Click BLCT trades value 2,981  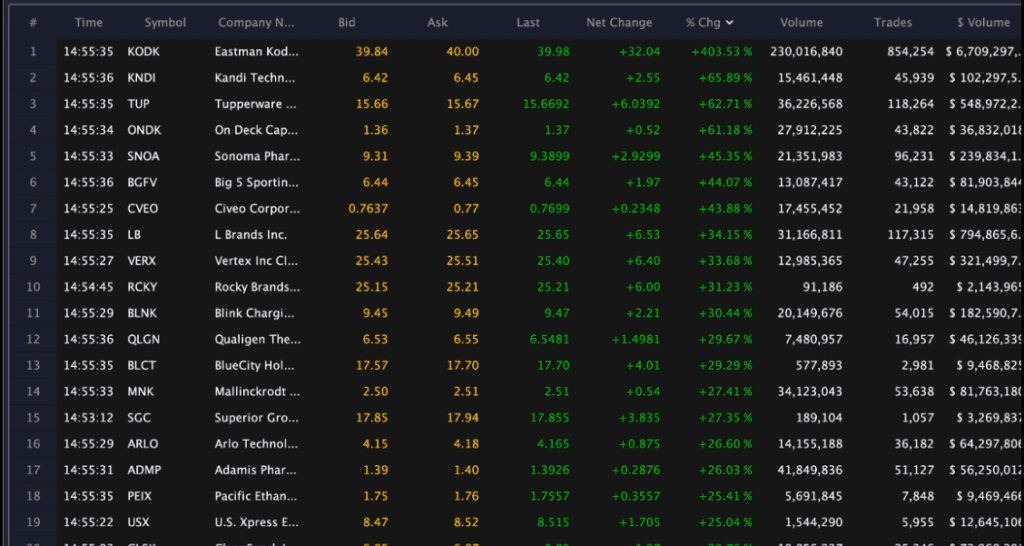click(x=918, y=365)
